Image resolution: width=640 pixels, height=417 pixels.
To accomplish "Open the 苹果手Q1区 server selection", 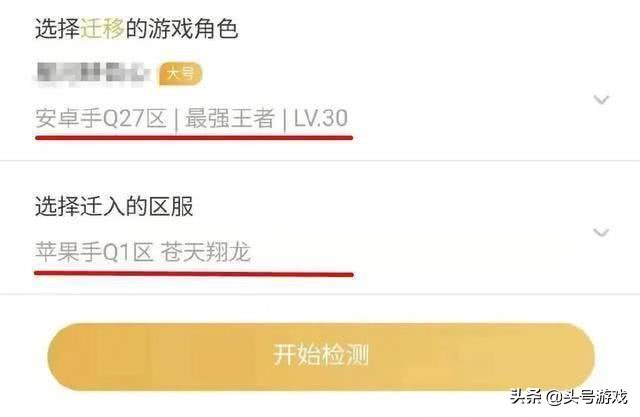I will point(94,252).
